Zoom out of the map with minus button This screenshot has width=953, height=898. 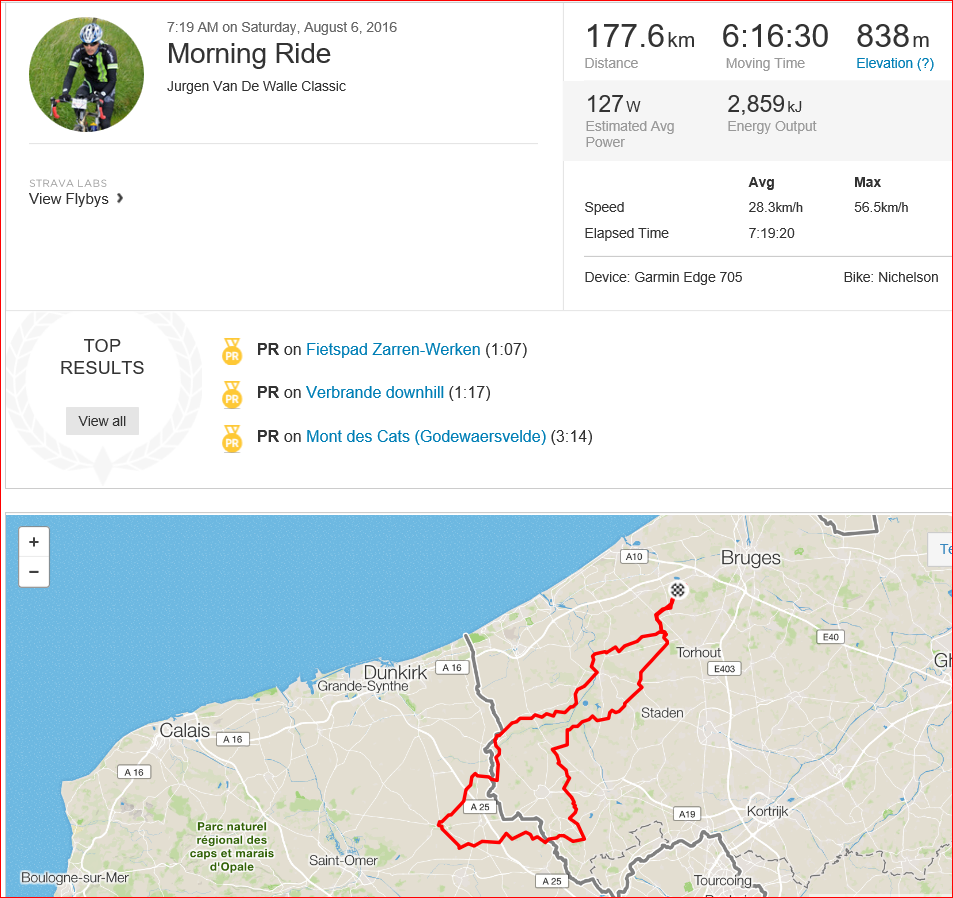34,572
